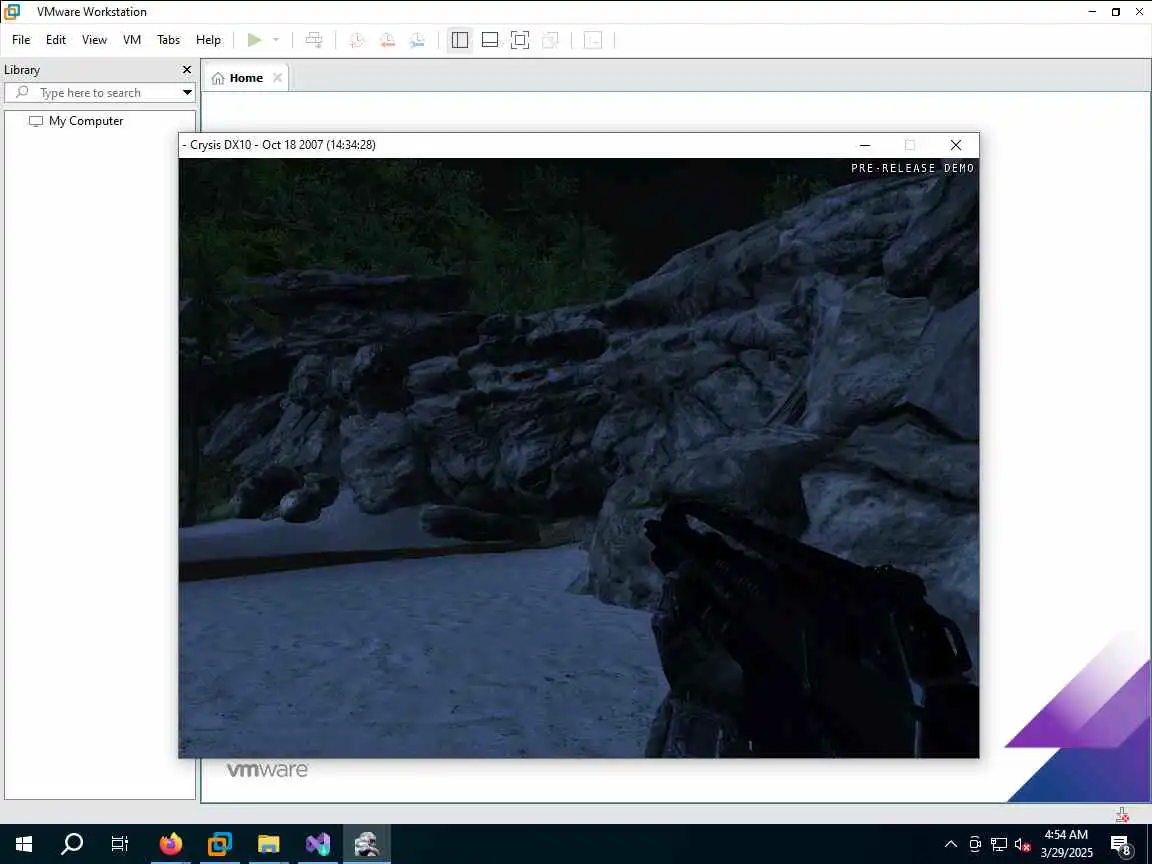Image resolution: width=1152 pixels, height=864 pixels.
Task: Close the Crysis DX10 window
Action: click(x=955, y=145)
